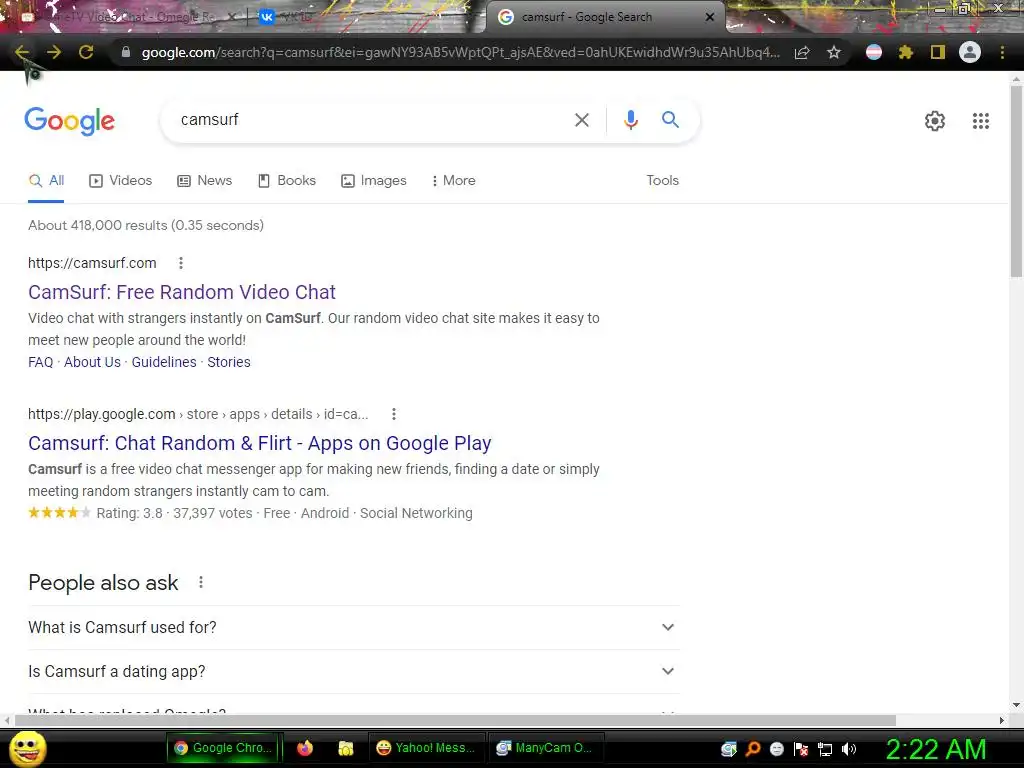Click the scroll-right arrow at page bottom

(x=1002, y=720)
